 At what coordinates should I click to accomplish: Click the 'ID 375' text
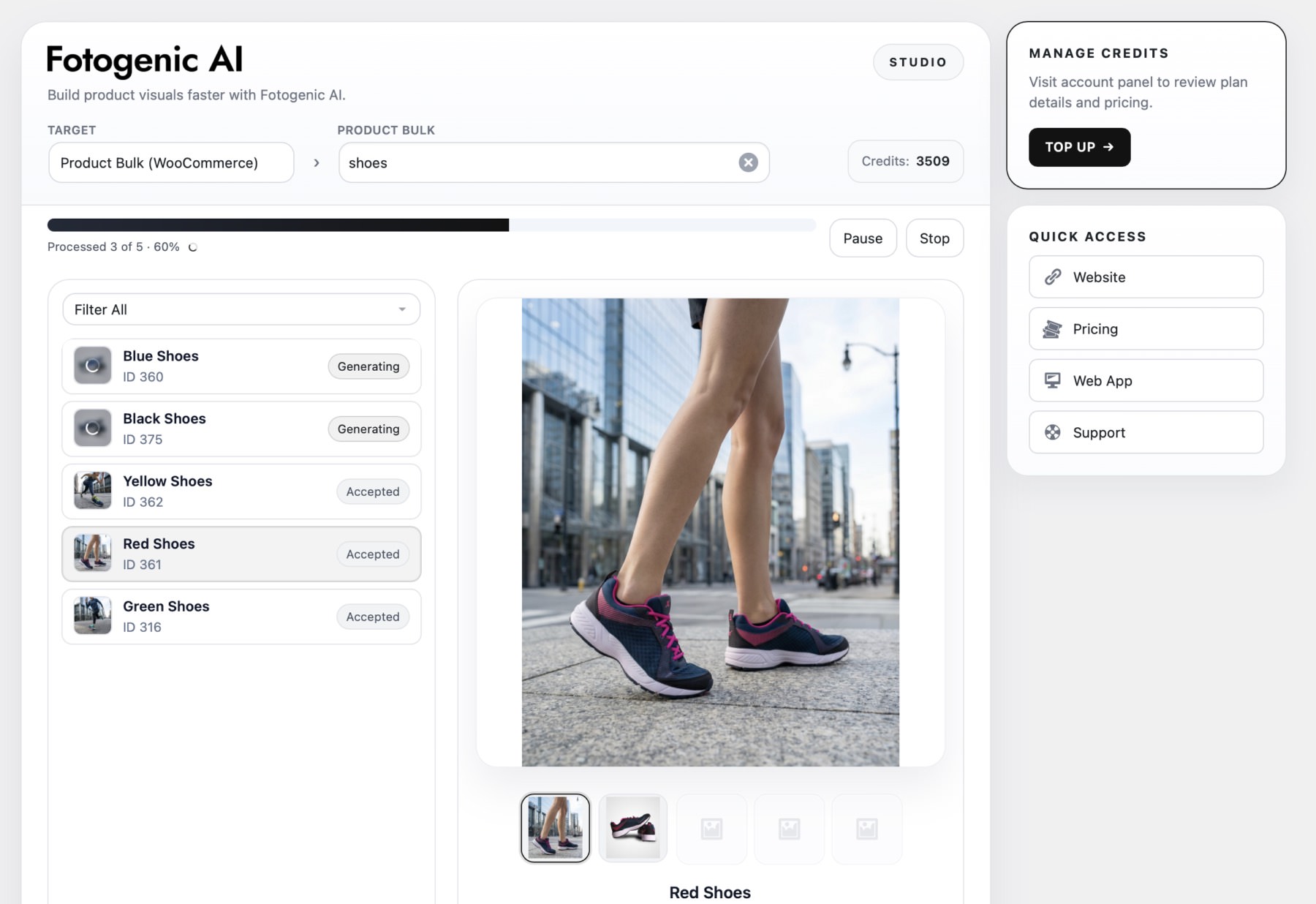tap(143, 440)
